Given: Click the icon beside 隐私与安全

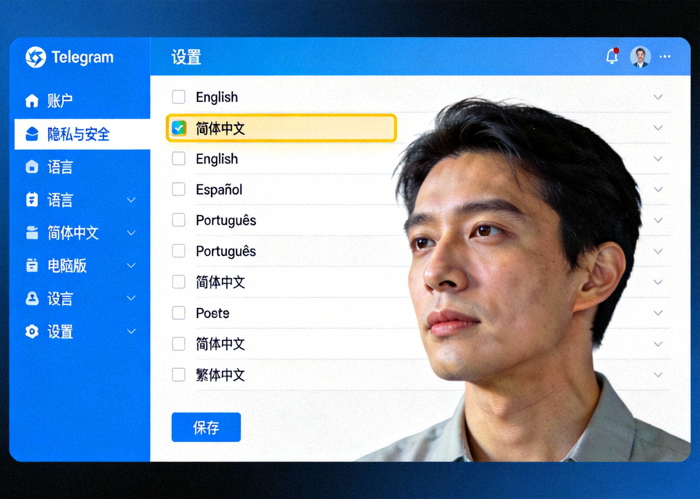Looking at the screenshot, I should [x=32, y=134].
